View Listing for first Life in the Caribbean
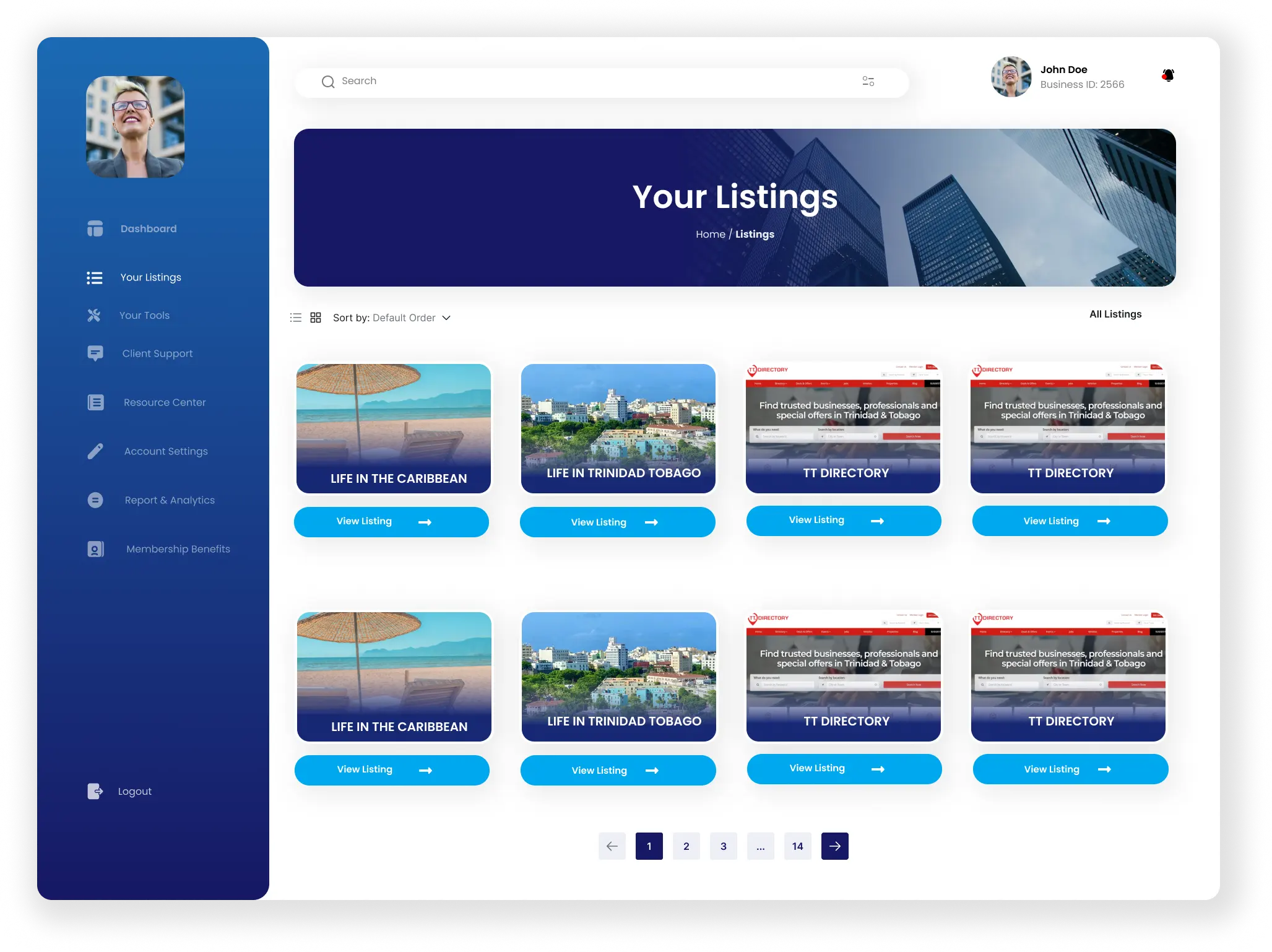This screenshot has width=1272, height=952. [x=391, y=522]
